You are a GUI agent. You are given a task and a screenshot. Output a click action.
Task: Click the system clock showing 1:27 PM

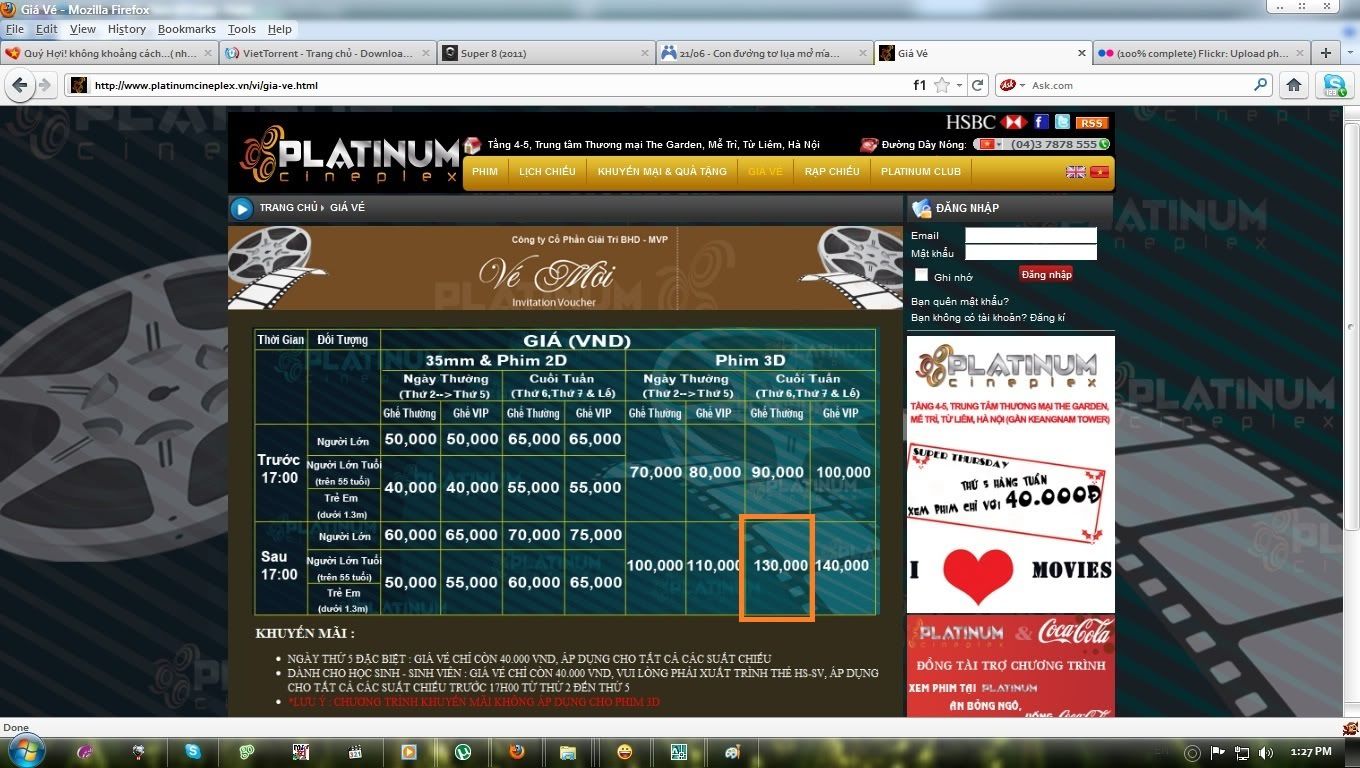point(1310,752)
